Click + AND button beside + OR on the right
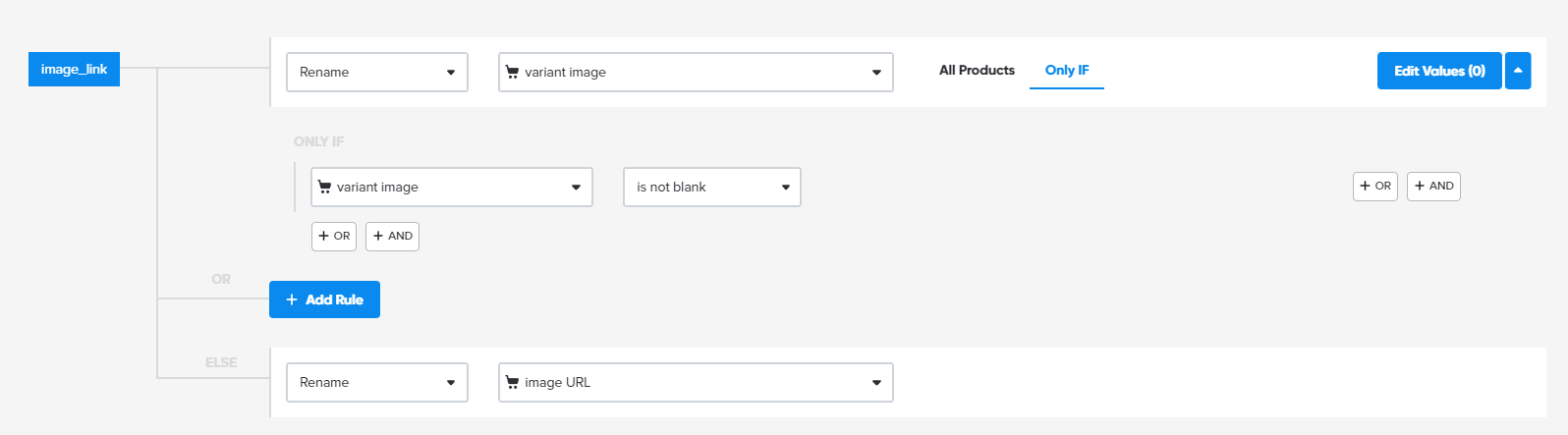The image size is (1568, 435). [1433, 186]
